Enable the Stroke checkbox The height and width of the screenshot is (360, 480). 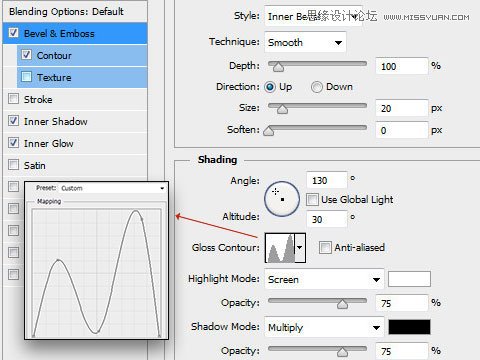point(13,99)
